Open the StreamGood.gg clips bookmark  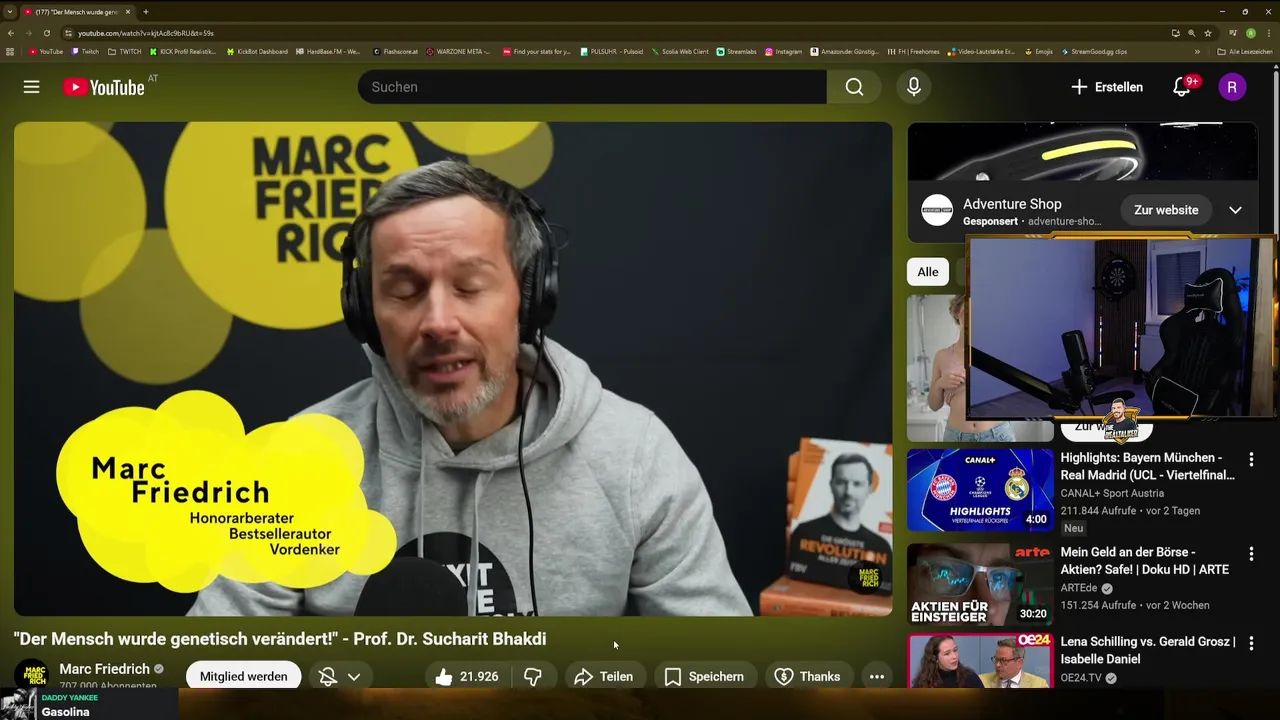(1094, 51)
